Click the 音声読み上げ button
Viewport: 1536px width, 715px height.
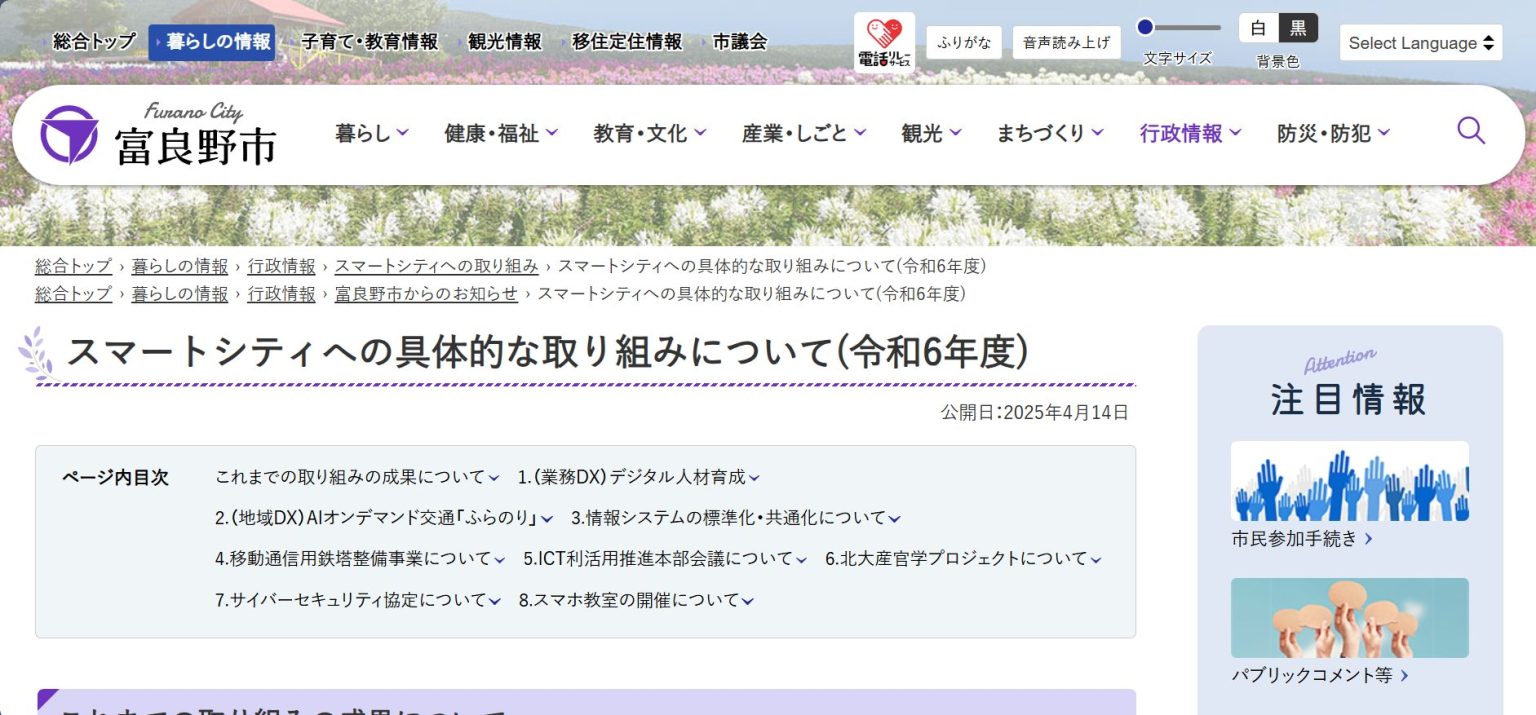click(1066, 43)
